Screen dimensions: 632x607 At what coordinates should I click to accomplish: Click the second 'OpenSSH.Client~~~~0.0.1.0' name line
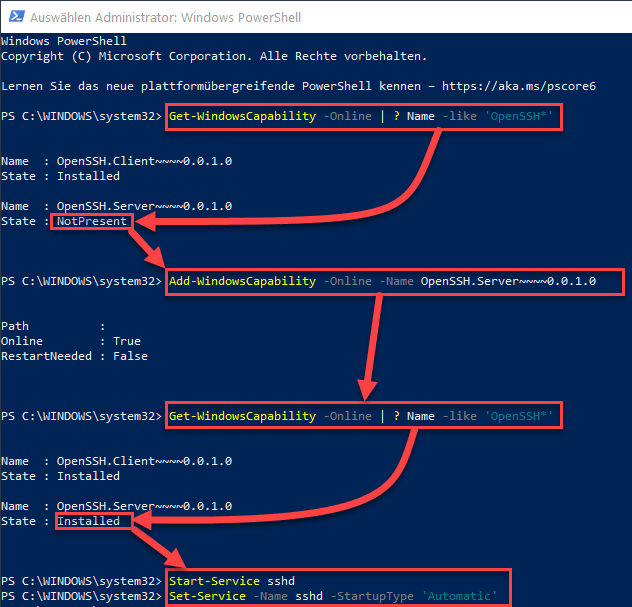(x=116, y=461)
